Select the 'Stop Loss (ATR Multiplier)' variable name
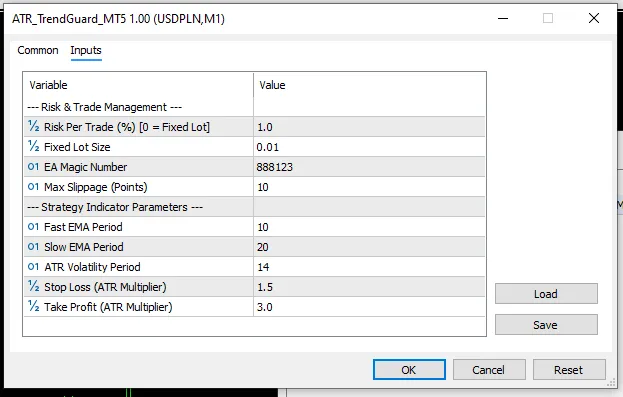 click(105, 287)
